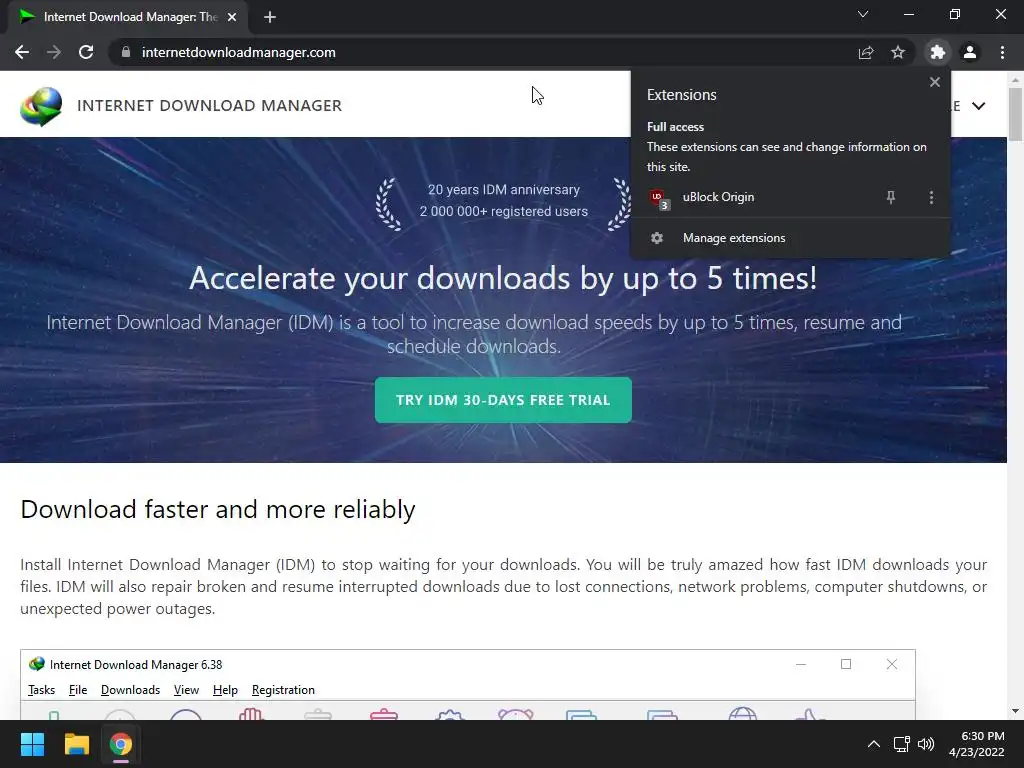Click Tasks in the IDM screenshot image
The width and height of the screenshot is (1024, 768).
coord(41,690)
